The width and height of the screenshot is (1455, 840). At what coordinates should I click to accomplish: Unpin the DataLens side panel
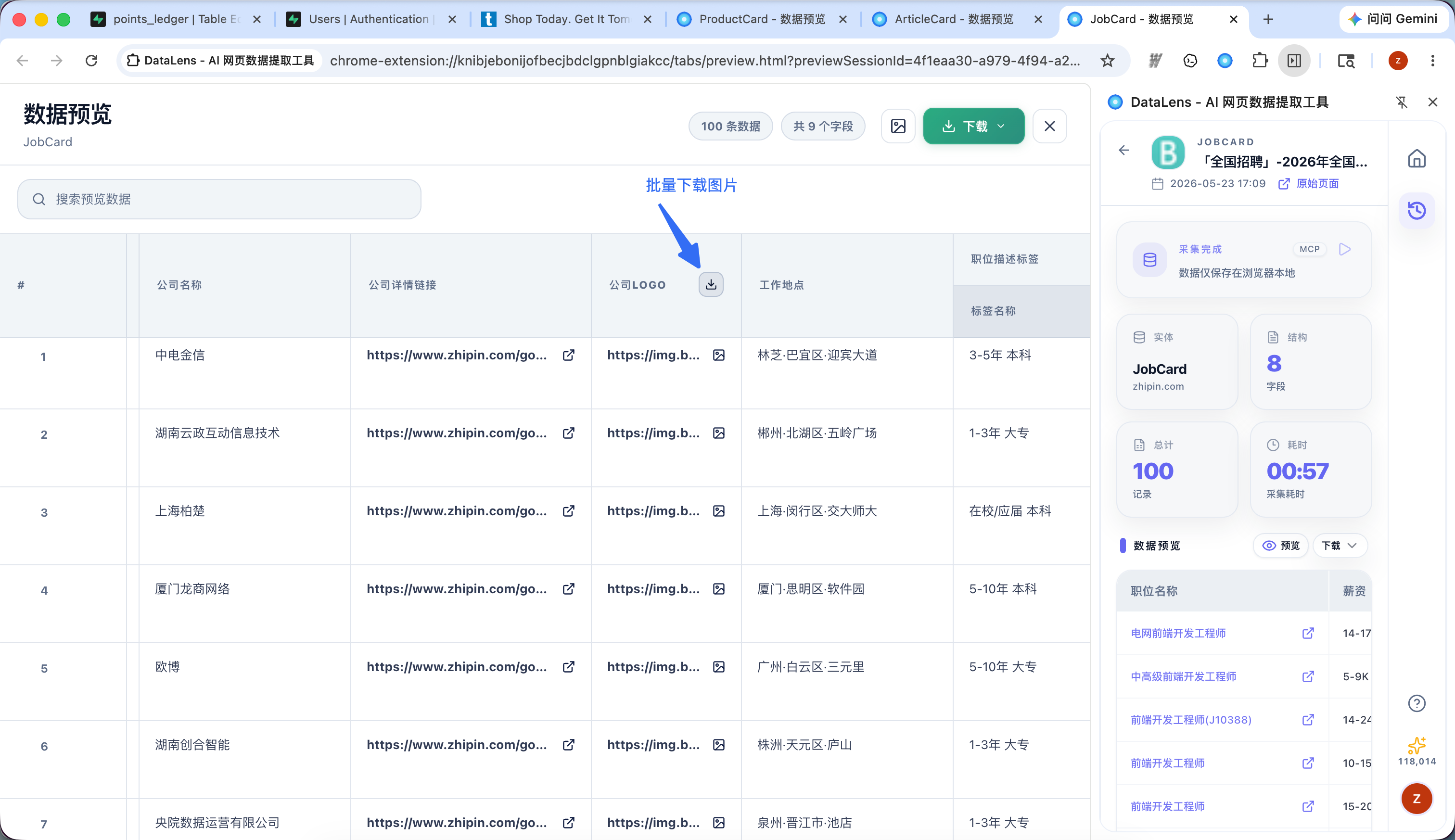tap(1402, 102)
